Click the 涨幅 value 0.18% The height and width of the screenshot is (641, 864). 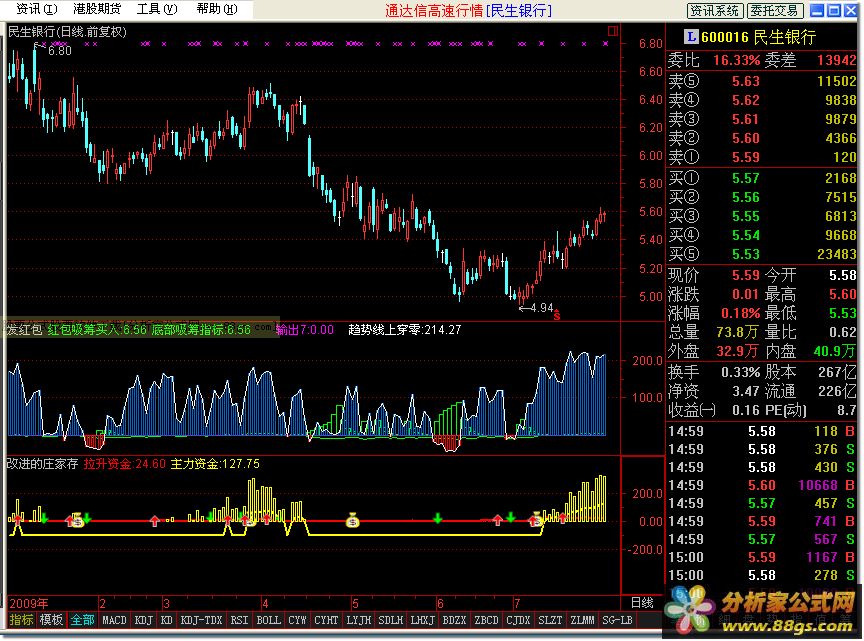[741, 313]
